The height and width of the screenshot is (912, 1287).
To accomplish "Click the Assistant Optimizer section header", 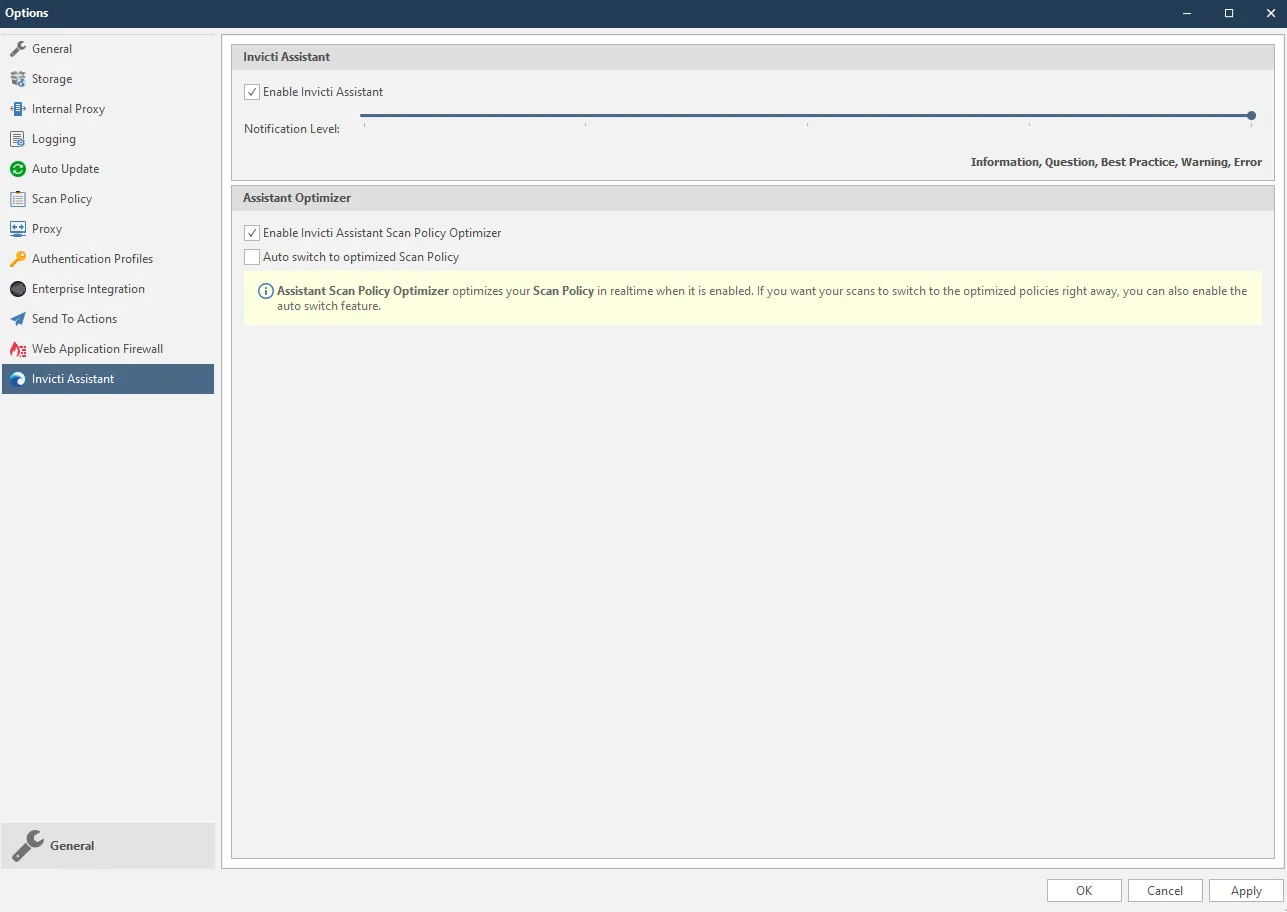I will [x=753, y=198].
